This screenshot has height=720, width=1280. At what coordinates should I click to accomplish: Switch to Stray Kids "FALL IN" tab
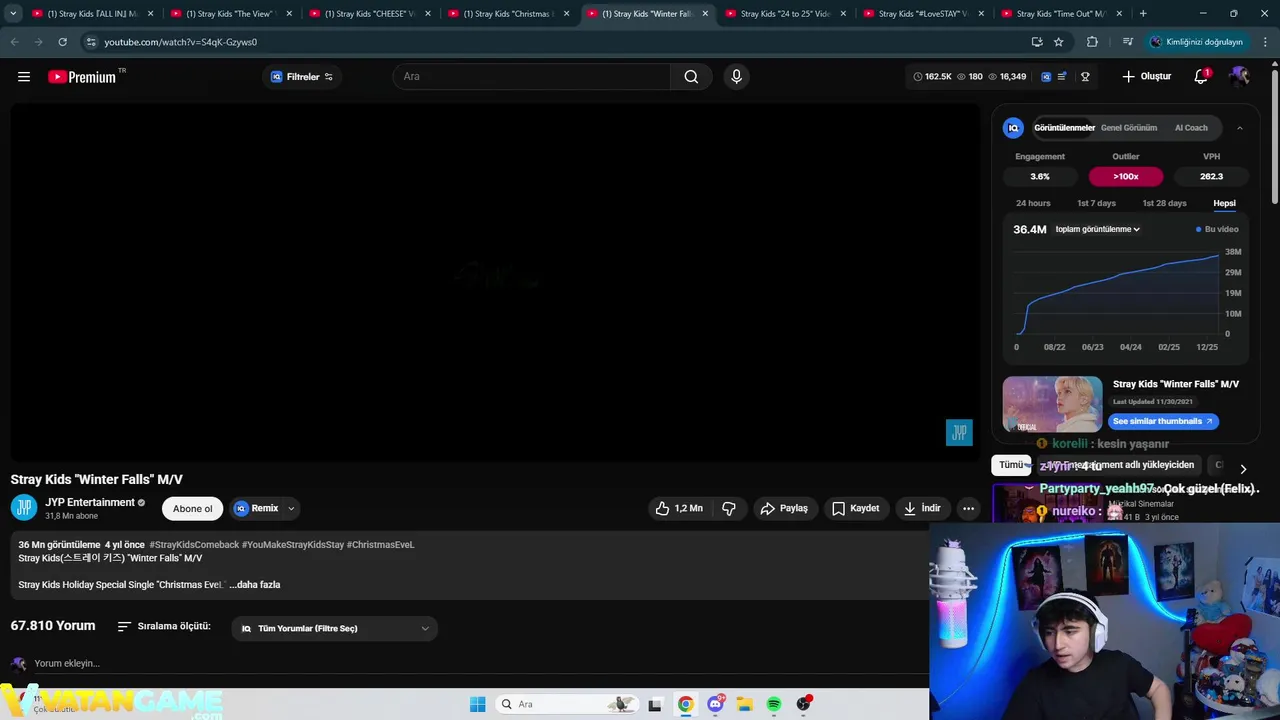[94, 14]
